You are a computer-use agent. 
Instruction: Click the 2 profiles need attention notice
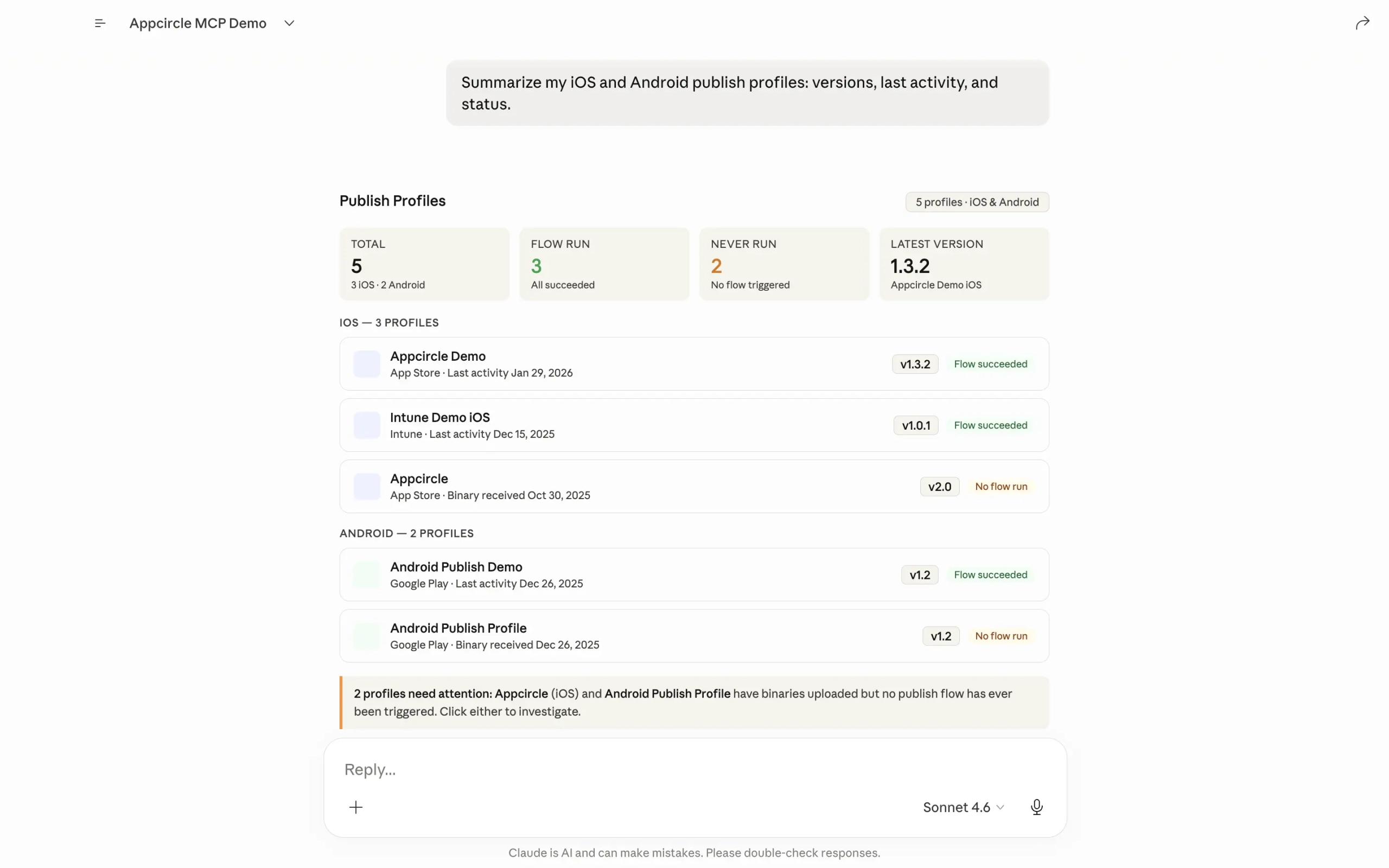694,703
